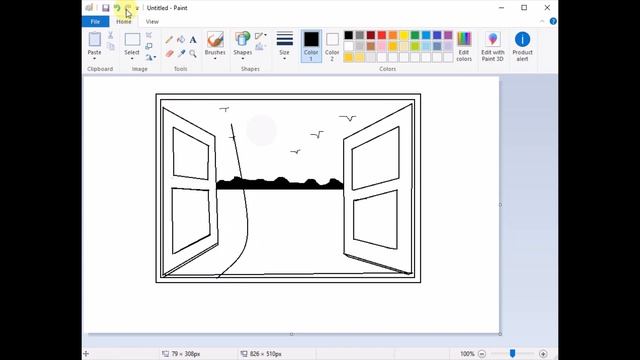This screenshot has width=640, height=360.
Task: Pick the lime green color swatch
Action: coord(415,46)
